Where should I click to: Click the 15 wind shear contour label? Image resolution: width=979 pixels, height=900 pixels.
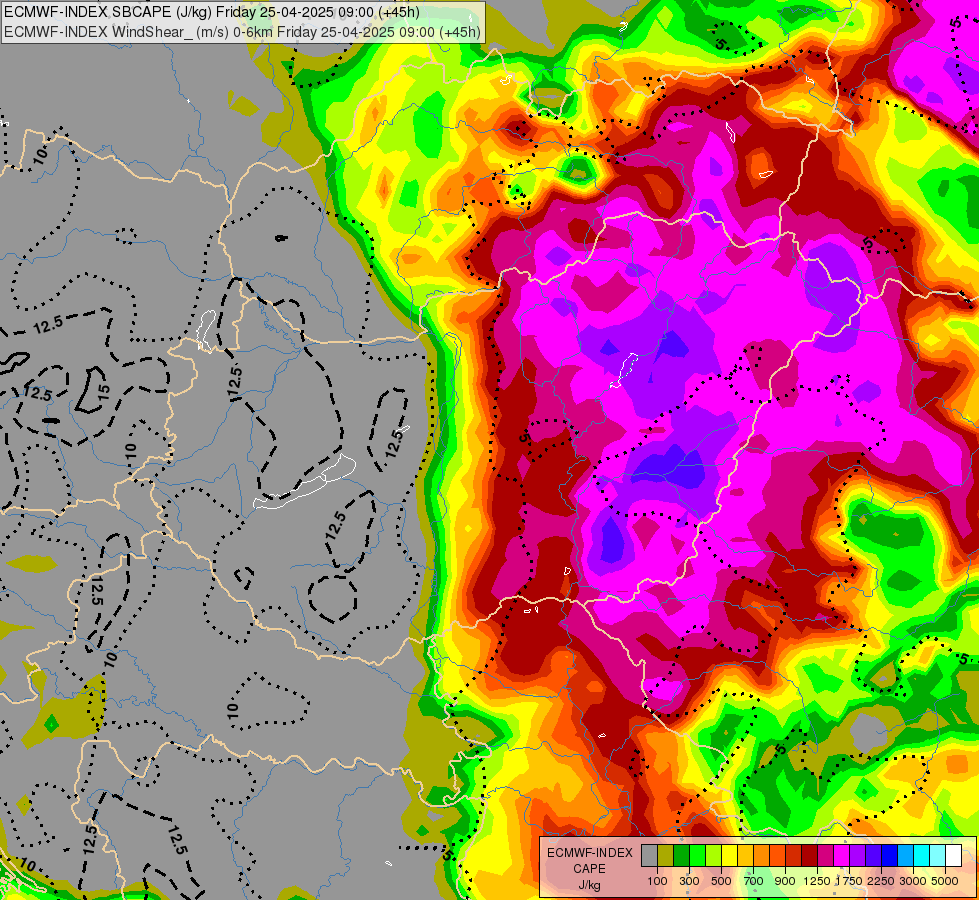click(104, 392)
